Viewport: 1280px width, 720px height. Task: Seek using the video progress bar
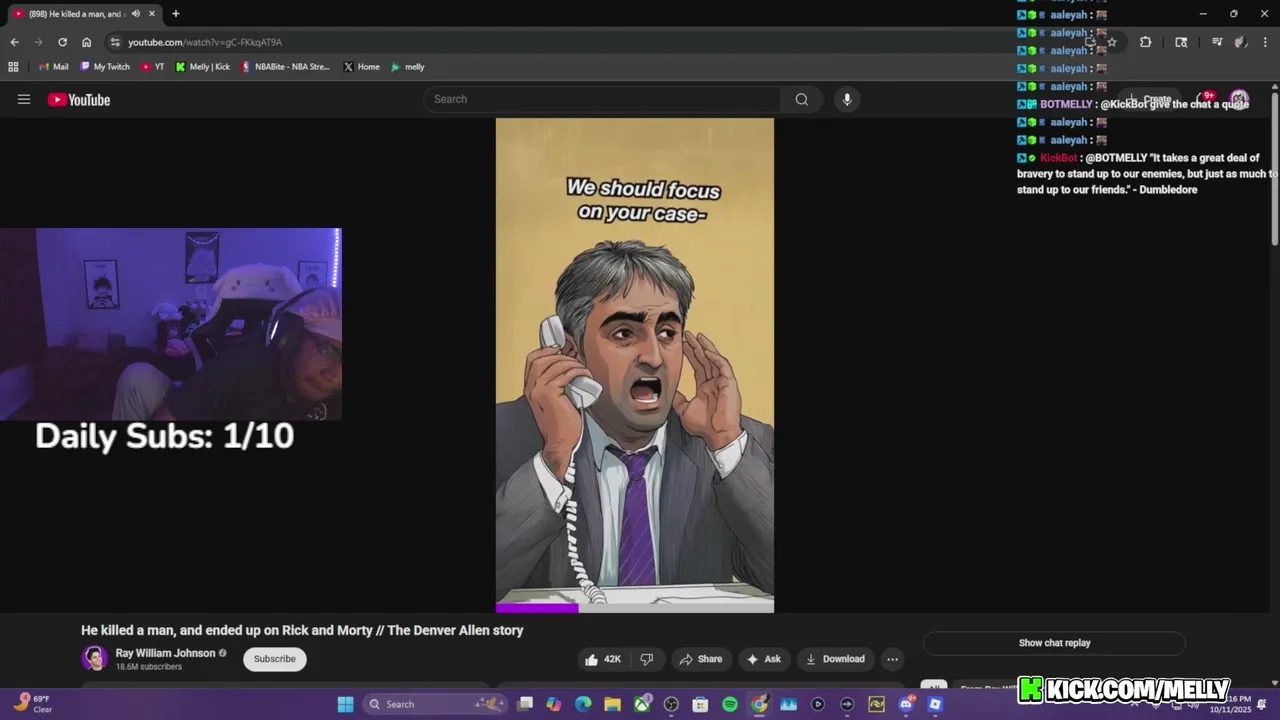[x=635, y=607]
